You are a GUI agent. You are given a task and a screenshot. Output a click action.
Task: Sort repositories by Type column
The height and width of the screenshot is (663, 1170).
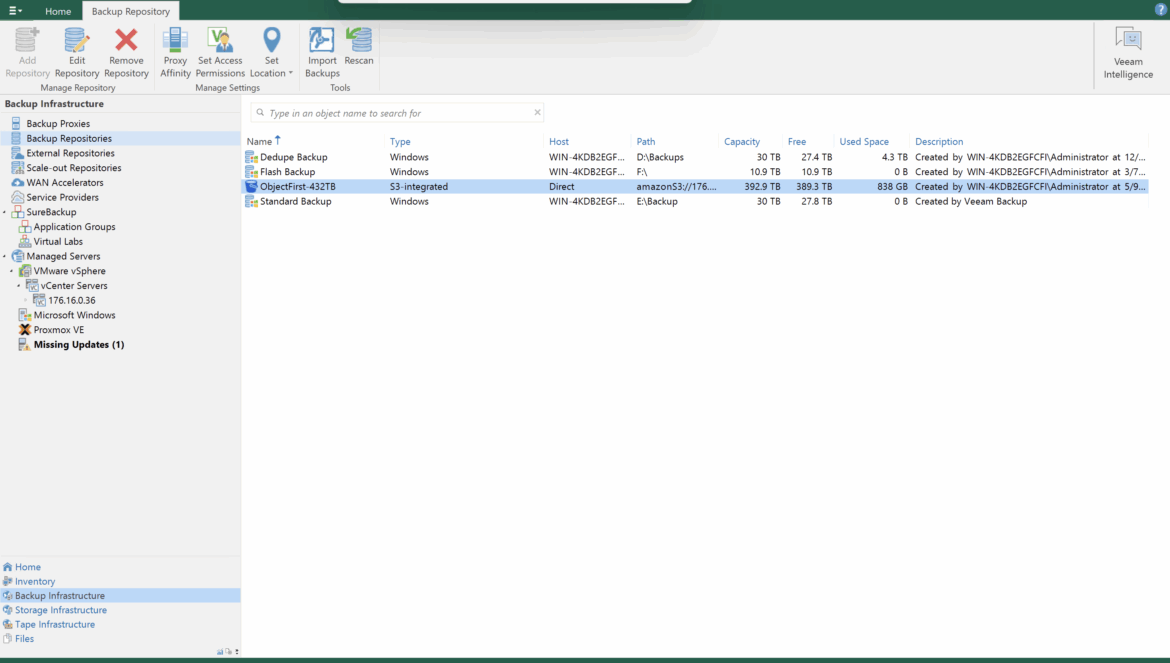[x=400, y=142]
